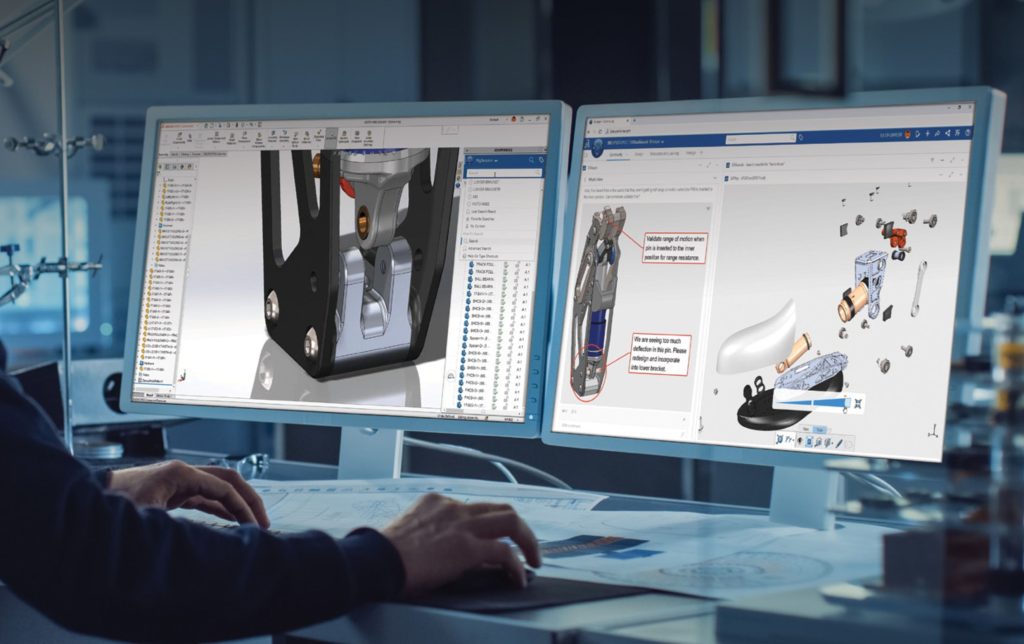The image size is (1024, 644).
Task: Focus the search field in the MySession panel
Action: [504, 173]
